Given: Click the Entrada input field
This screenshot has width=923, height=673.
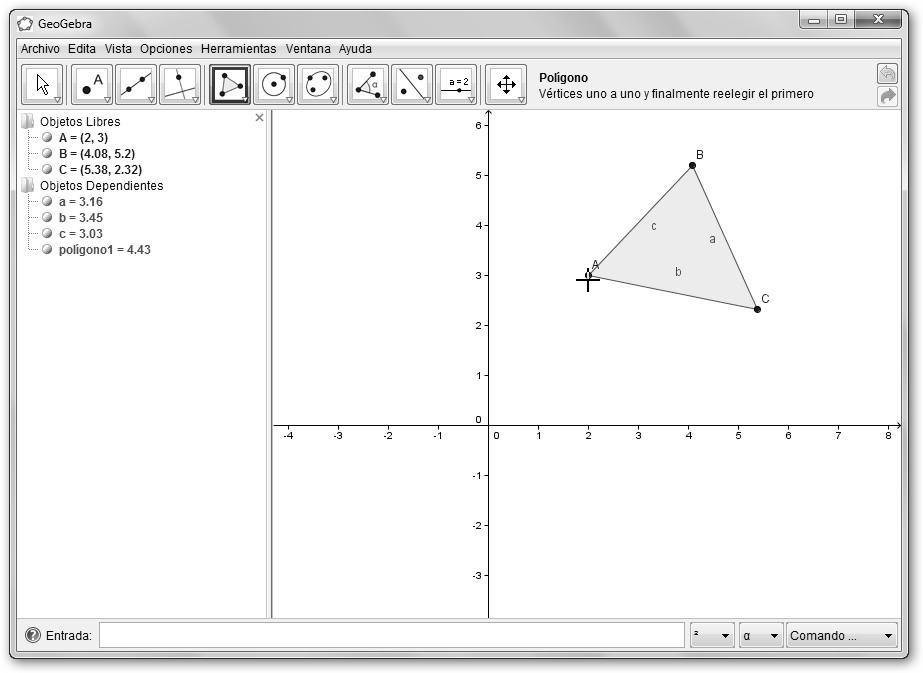Looking at the screenshot, I should coord(391,635).
